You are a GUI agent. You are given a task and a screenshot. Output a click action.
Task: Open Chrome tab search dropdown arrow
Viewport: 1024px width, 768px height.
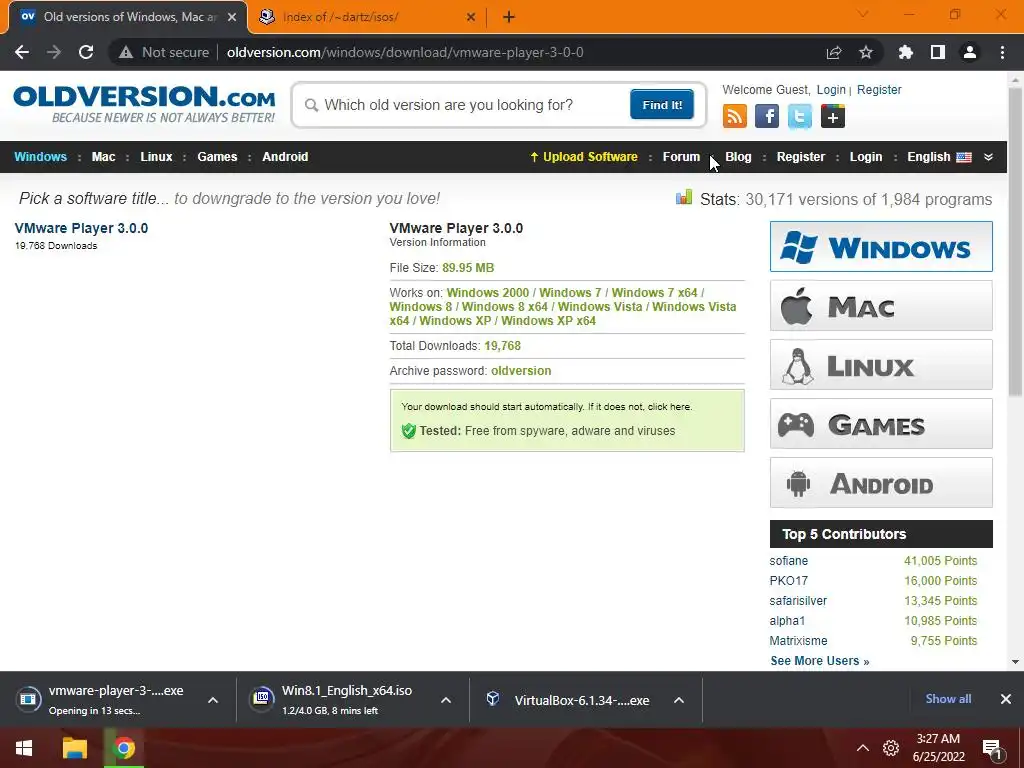[x=863, y=14]
